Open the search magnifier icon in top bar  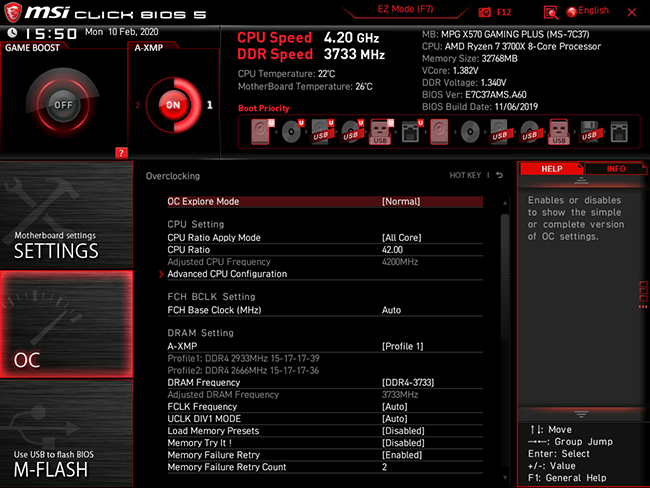550,12
